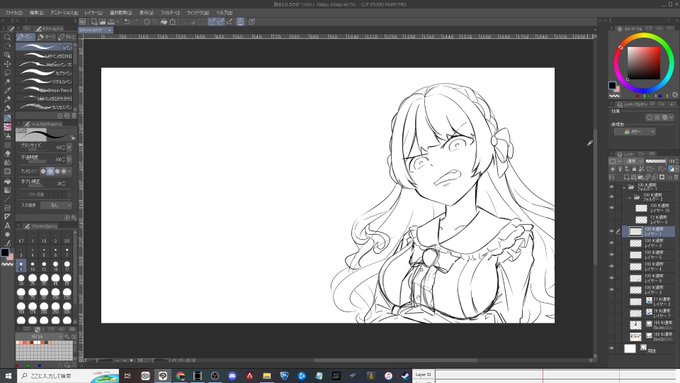Hide レイヤー 10 using its eye icon

coord(612,208)
